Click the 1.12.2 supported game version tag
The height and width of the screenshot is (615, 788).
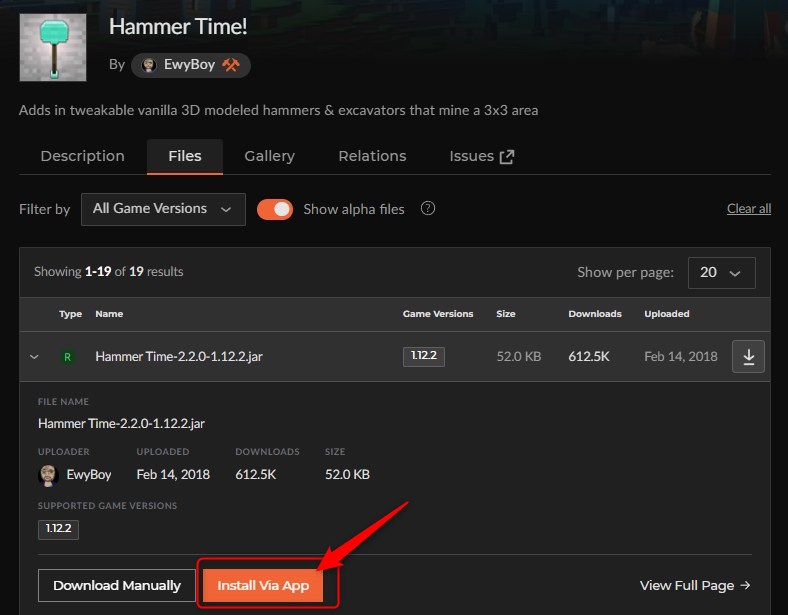coord(58,530)
